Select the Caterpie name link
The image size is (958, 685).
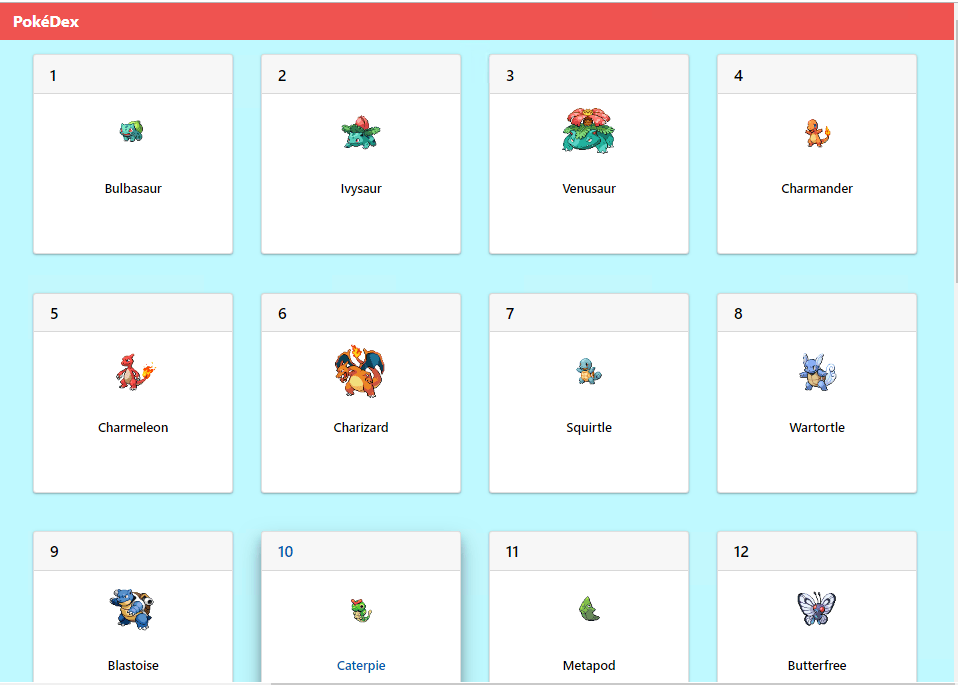pos(361,665)
